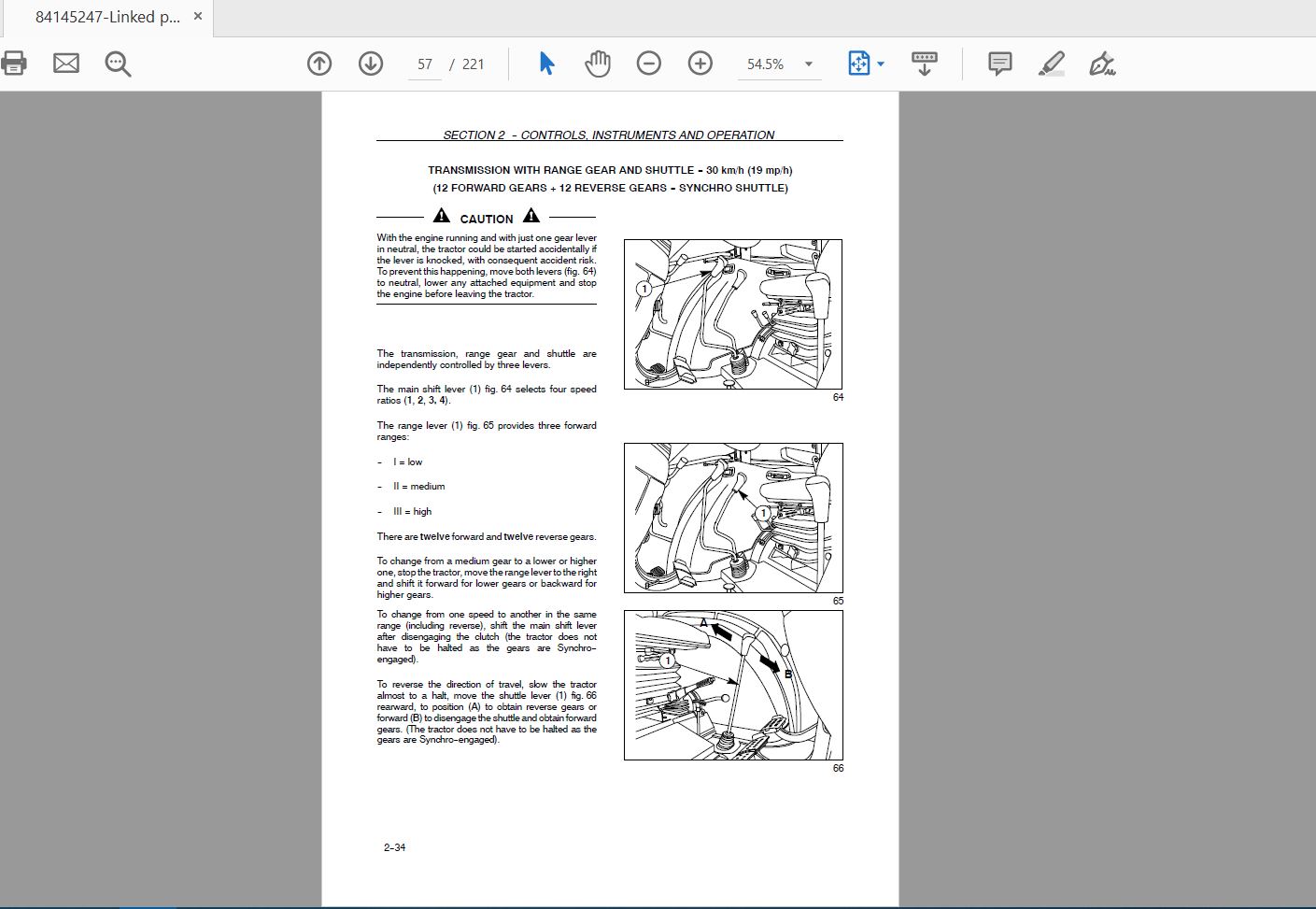
Task: Add a comment with sticky note tool
Action: pyautogui.click(x=1000, y=64)
